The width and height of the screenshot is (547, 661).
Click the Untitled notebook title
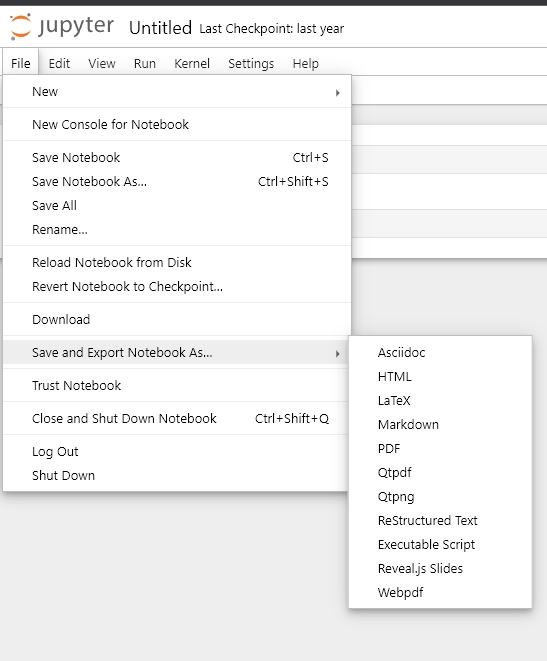(x=160, y=28)
